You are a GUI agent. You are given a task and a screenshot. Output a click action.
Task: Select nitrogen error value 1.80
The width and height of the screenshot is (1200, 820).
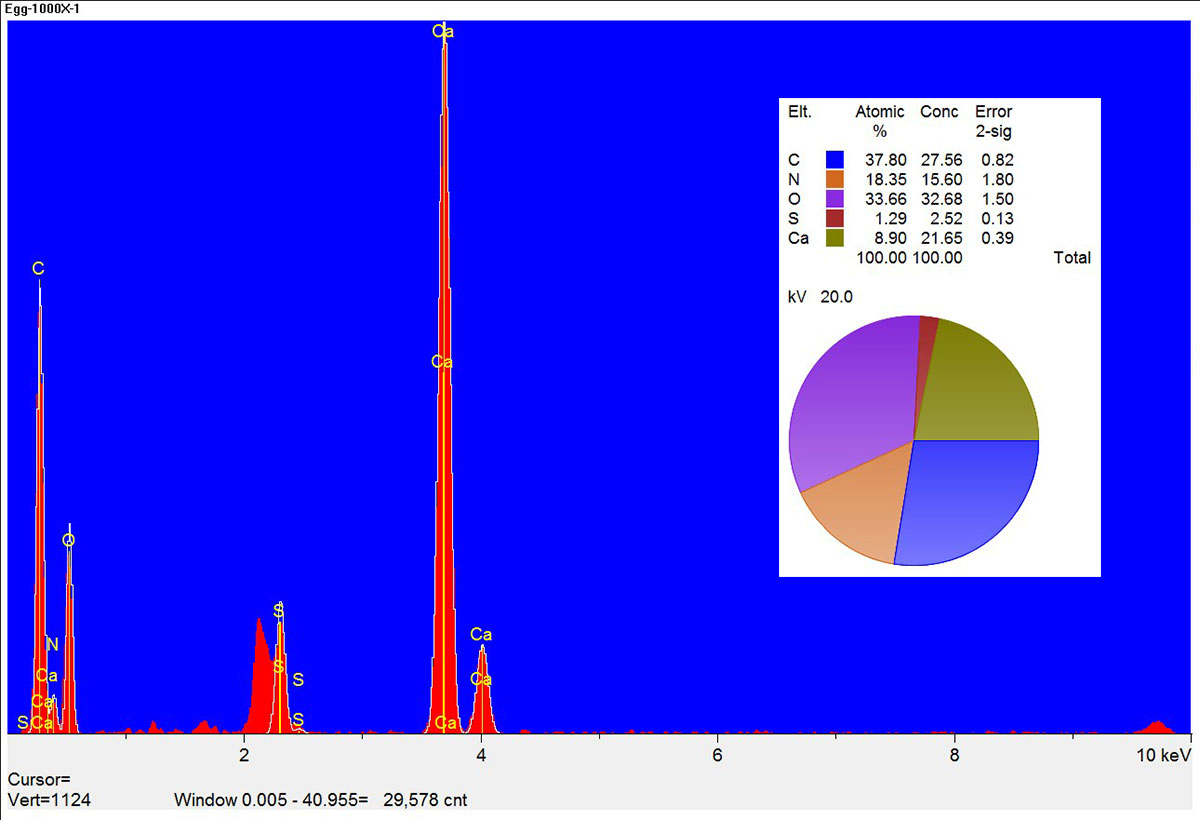coord(998,179)
